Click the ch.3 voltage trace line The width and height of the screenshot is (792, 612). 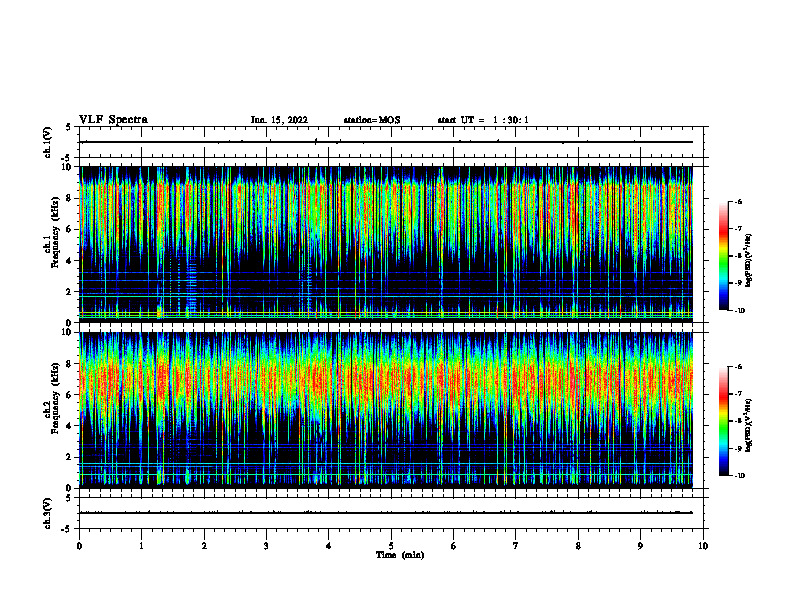tap(386, 513)
